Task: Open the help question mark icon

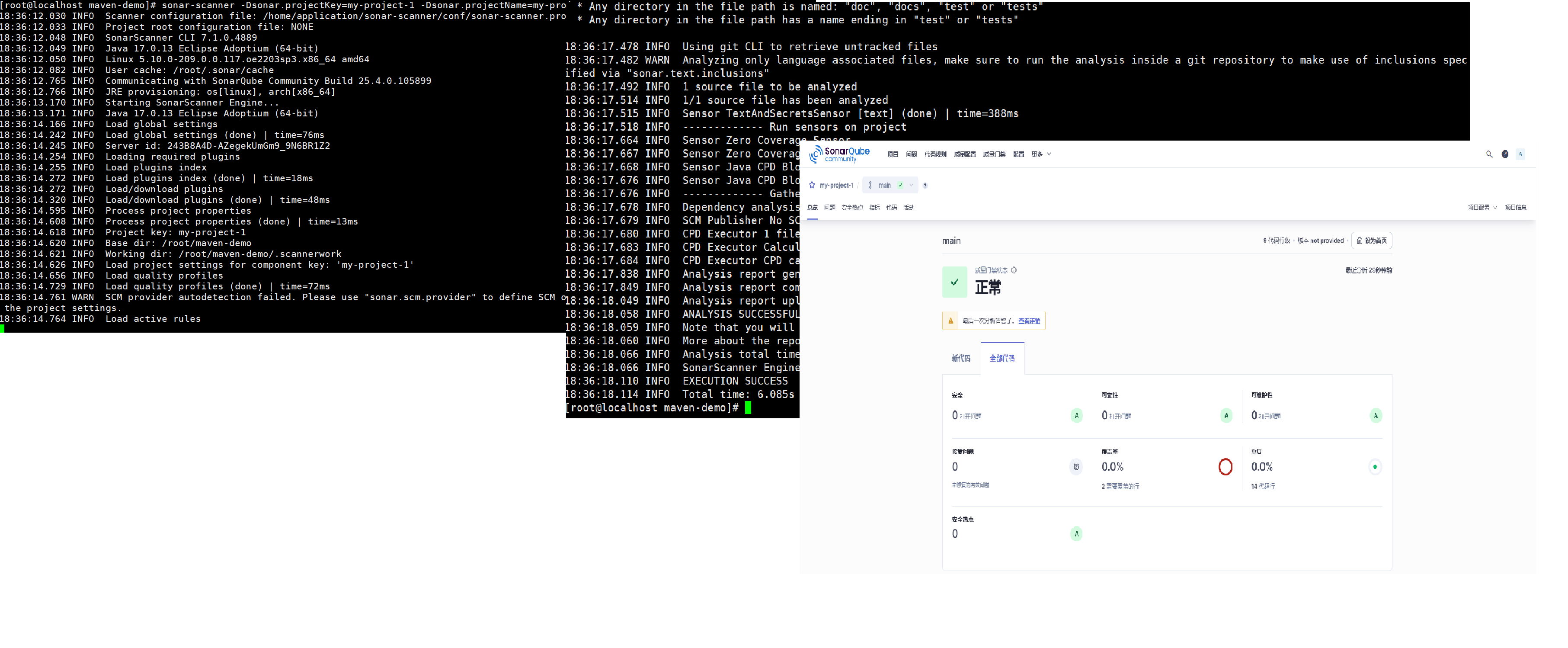Action: tap(1505, 155)
